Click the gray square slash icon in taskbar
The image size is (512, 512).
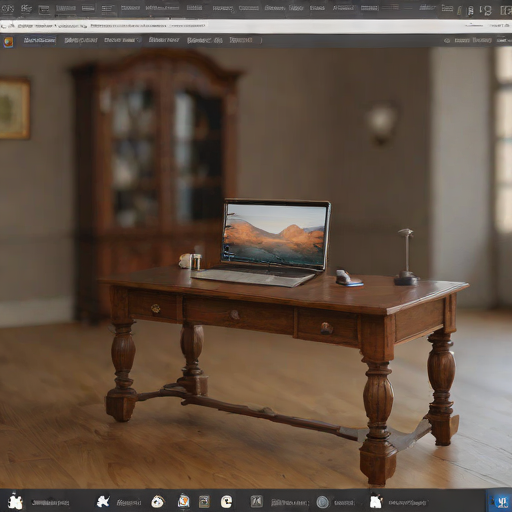pos(256,501)
